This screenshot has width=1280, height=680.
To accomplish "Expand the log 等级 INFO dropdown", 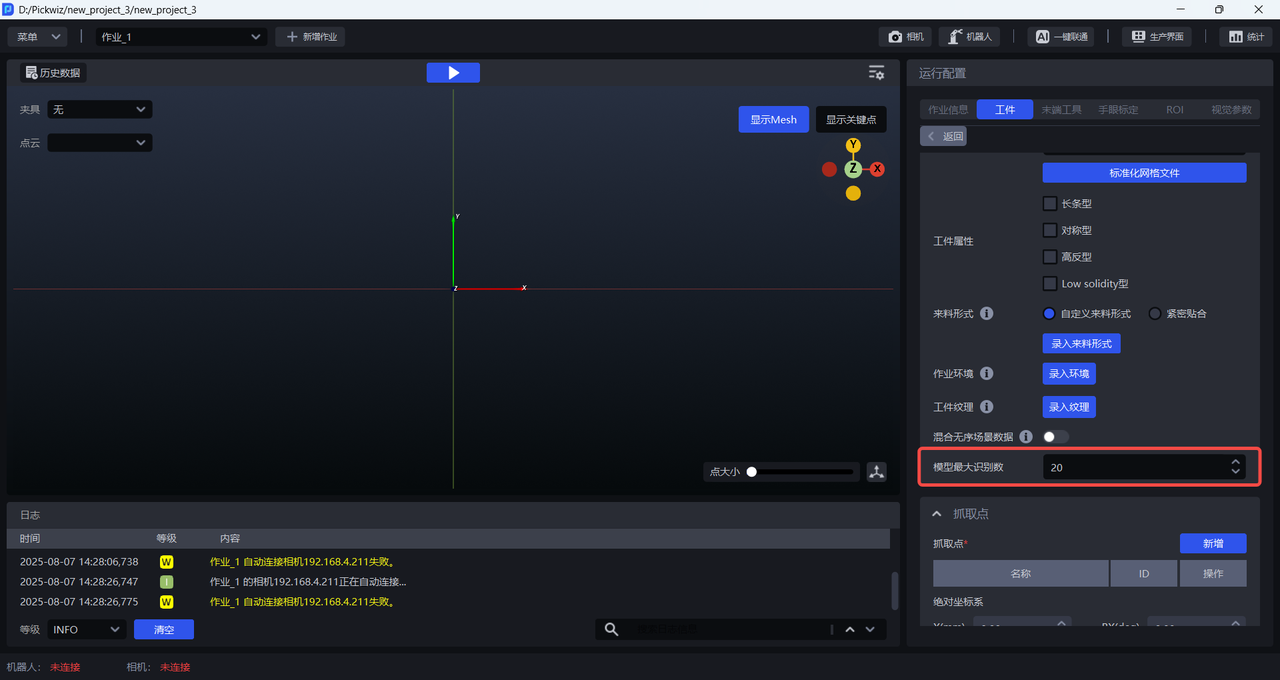I will [86, 630].
